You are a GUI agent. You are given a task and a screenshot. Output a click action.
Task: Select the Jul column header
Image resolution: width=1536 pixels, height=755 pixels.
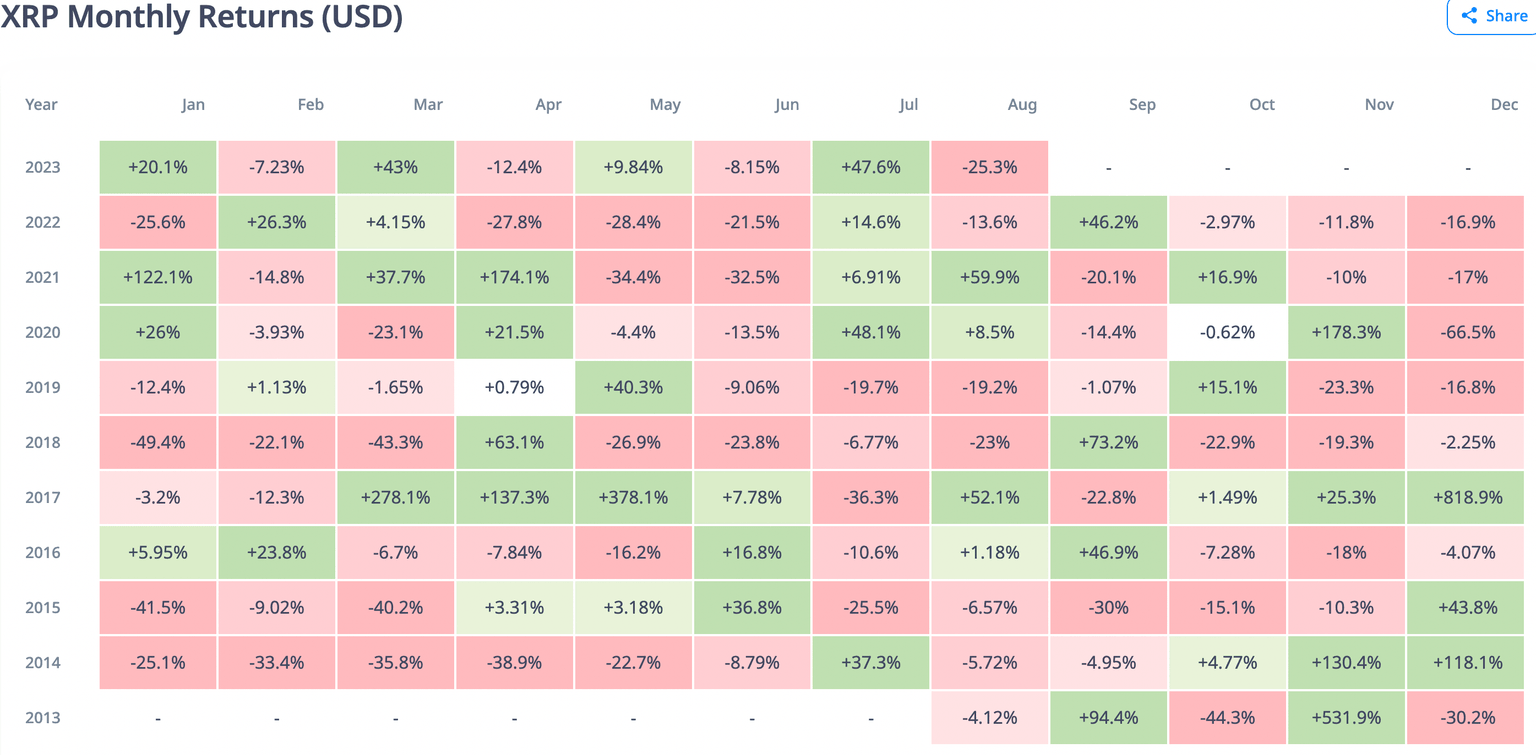click(908, 104)
